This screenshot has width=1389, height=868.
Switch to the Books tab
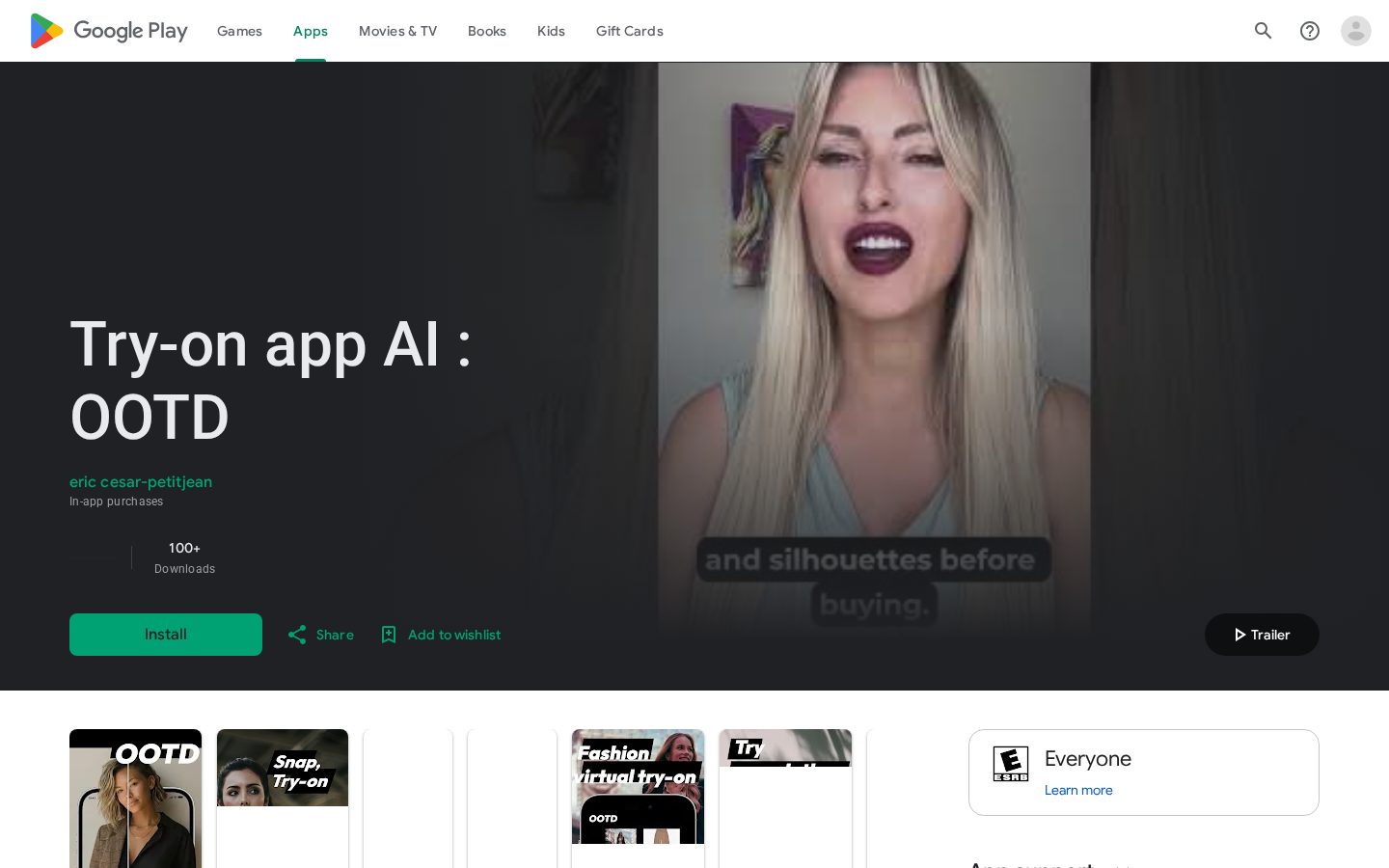tap(487, 31)
